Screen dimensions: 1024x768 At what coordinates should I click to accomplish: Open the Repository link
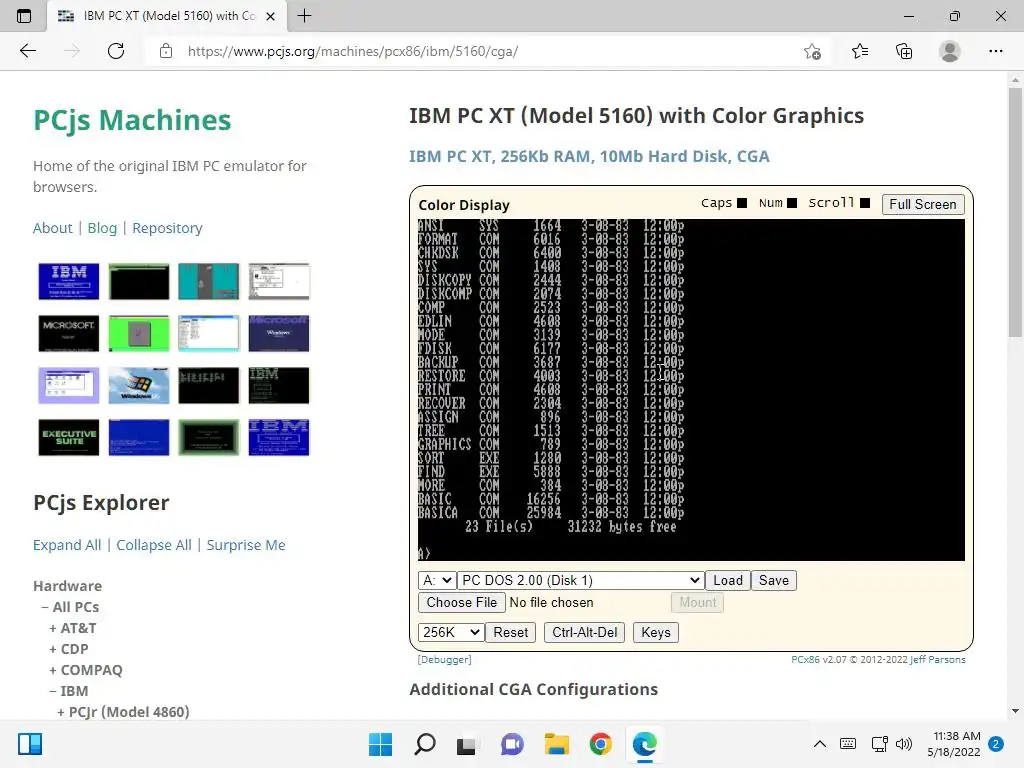point(167,228)
